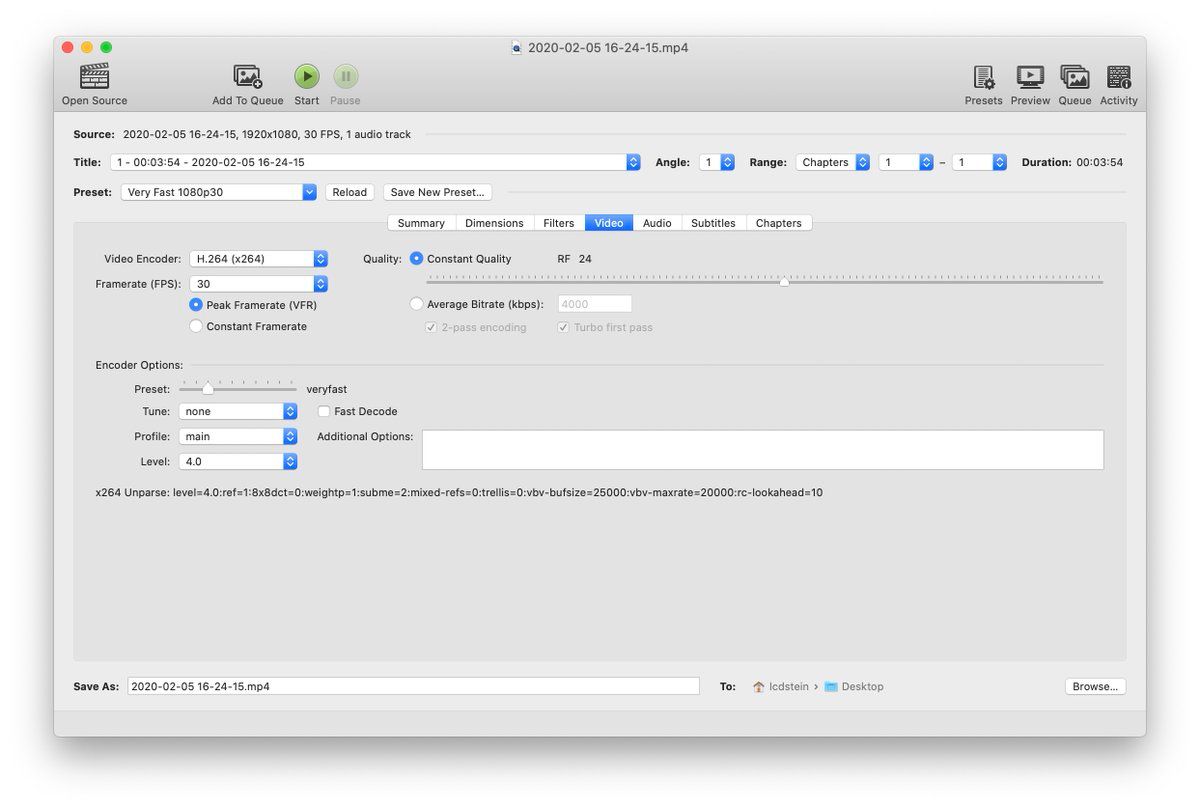Click the Save New Preset button
Screen dimensions: 1200x808
[437, 192]
